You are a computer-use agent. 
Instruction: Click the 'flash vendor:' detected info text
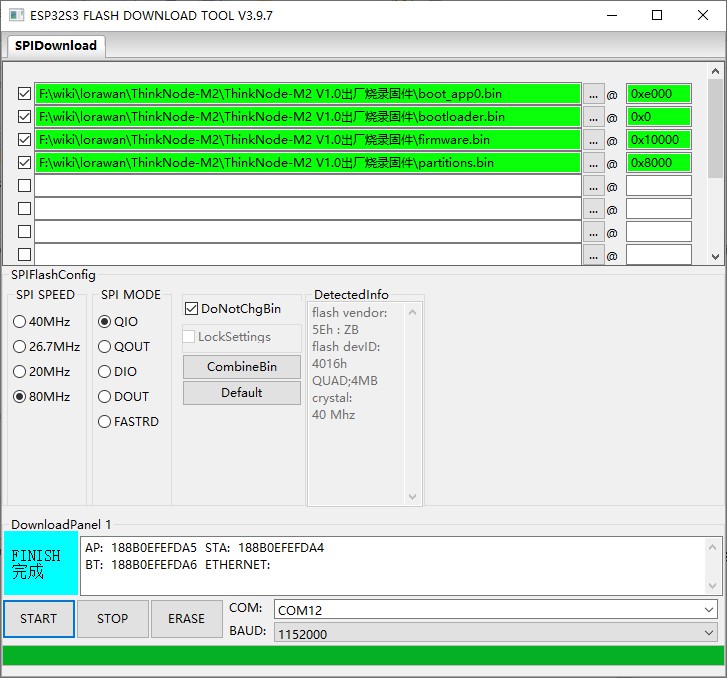[350, 313]
